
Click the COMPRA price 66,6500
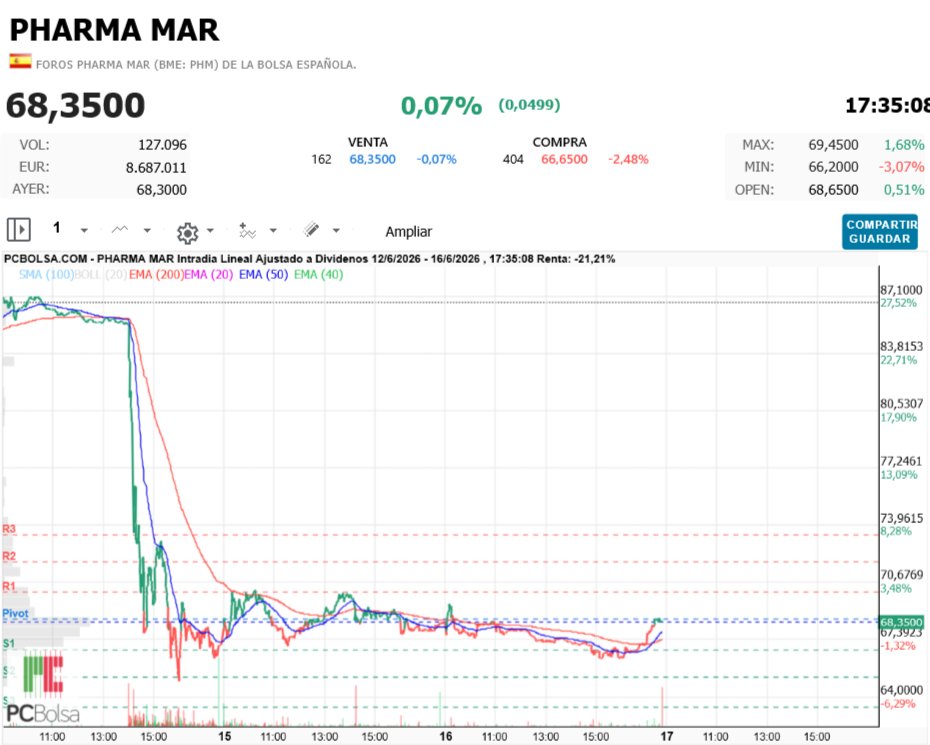pos(564,160)
